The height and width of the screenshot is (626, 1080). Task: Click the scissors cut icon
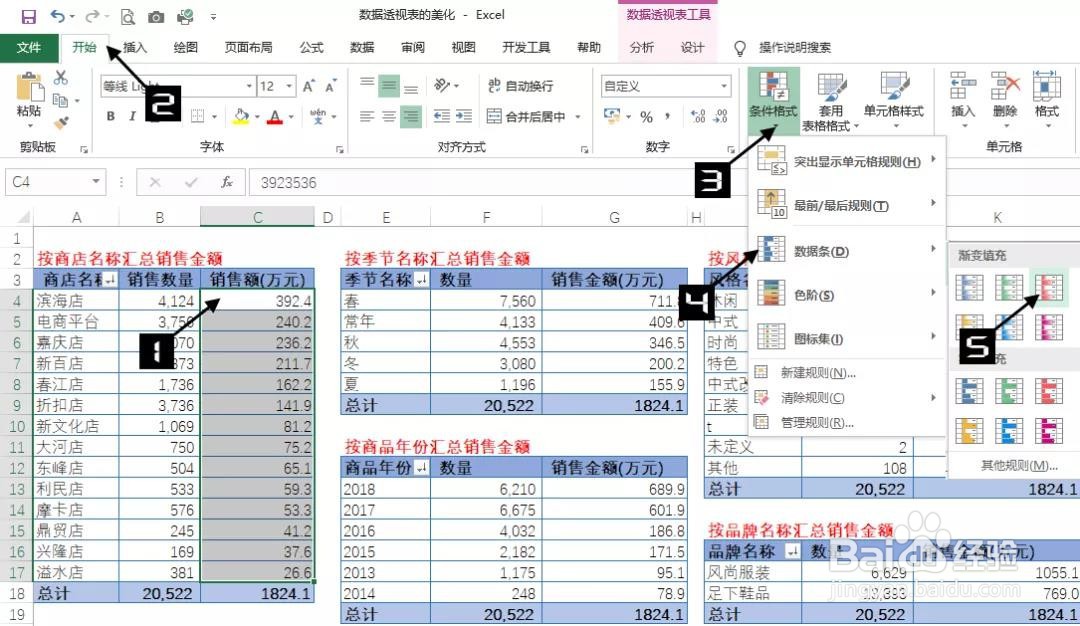coord(61,78)
